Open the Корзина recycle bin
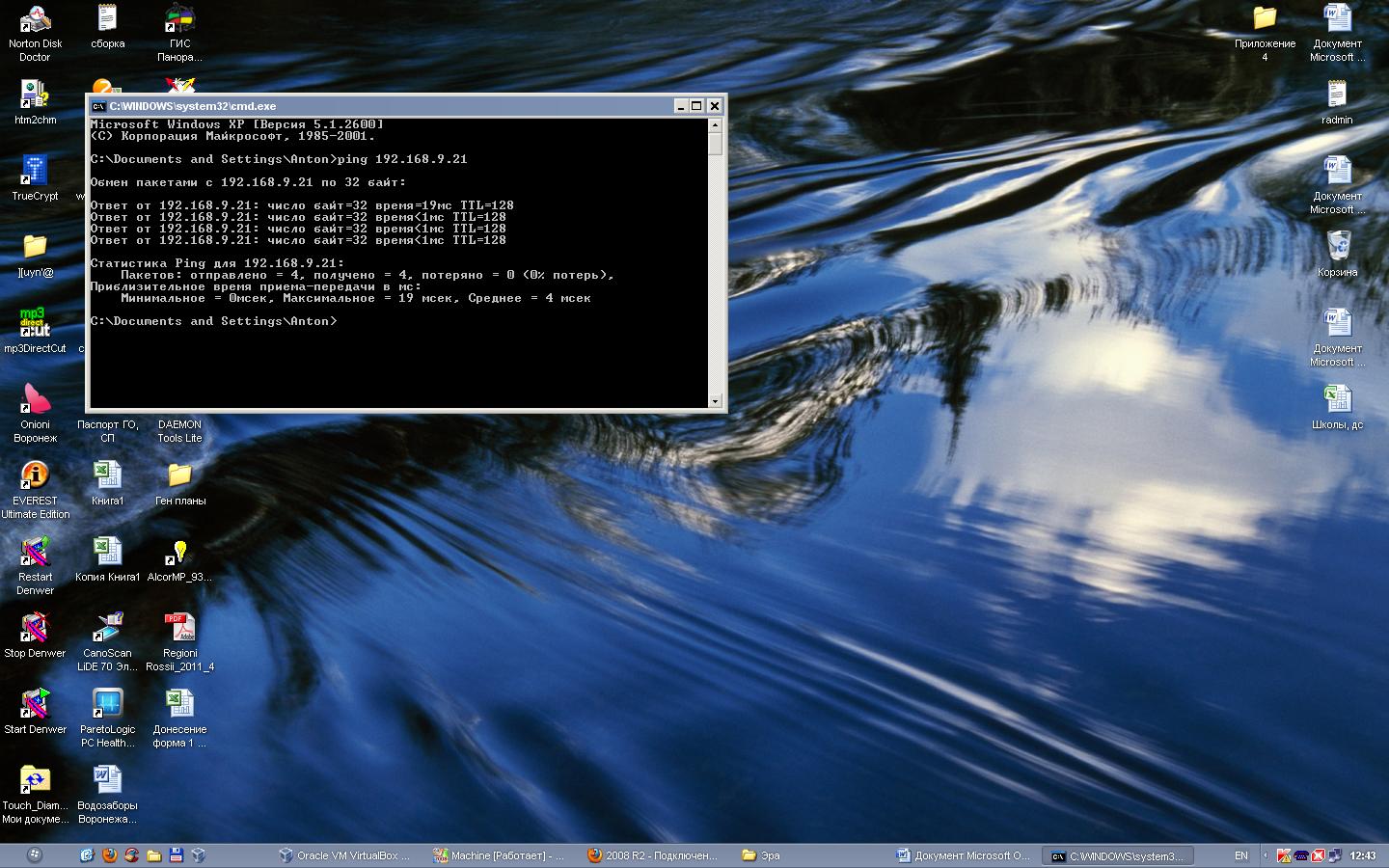The width and height of the screenshot is (1389, 868). coord(1337,249)
